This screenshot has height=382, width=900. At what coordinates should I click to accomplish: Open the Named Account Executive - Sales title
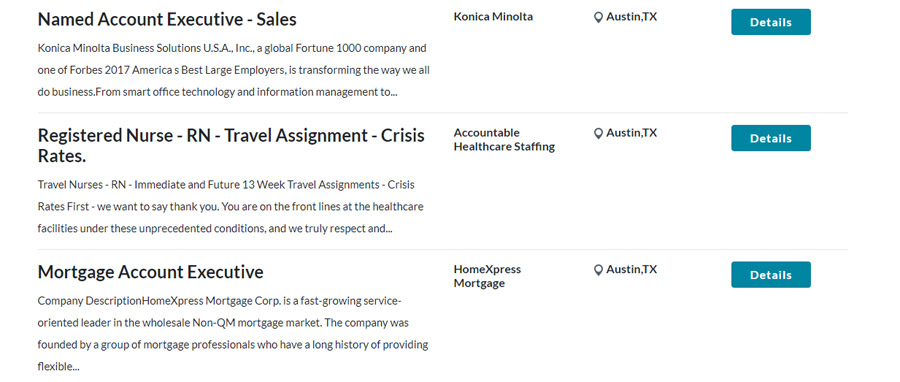click(167, 20)
